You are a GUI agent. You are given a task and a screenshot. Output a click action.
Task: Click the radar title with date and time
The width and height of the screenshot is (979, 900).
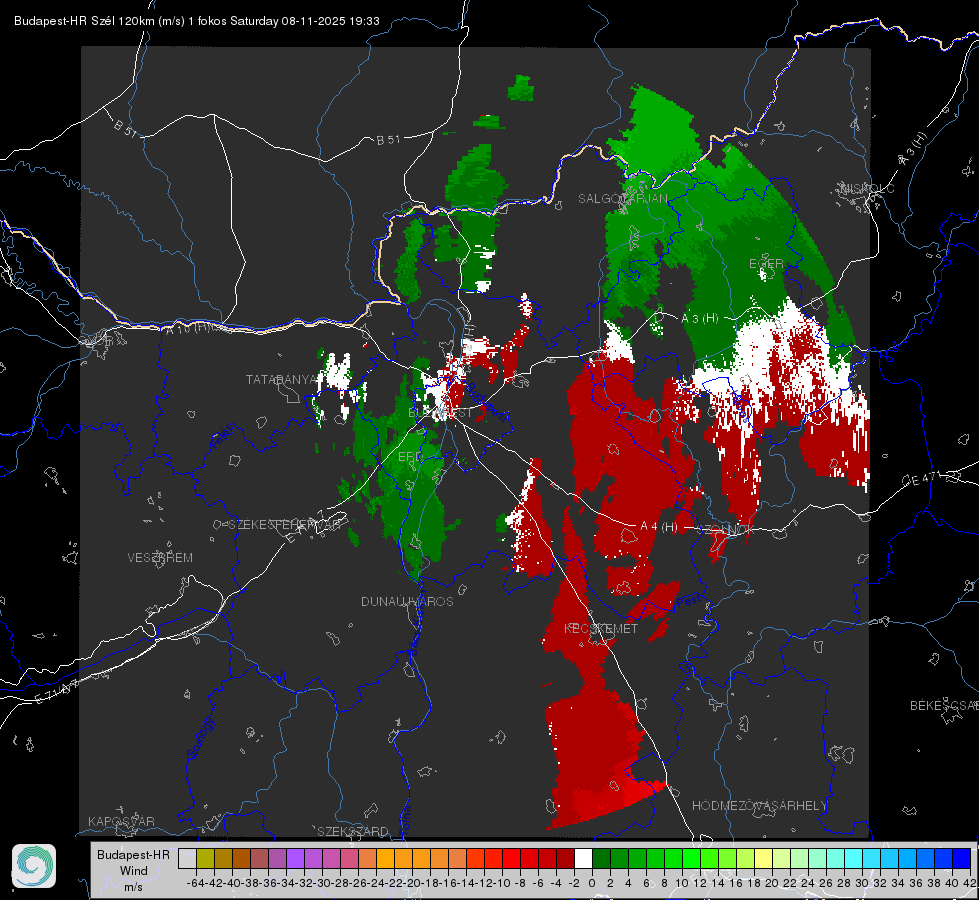[x=197, y=21]
